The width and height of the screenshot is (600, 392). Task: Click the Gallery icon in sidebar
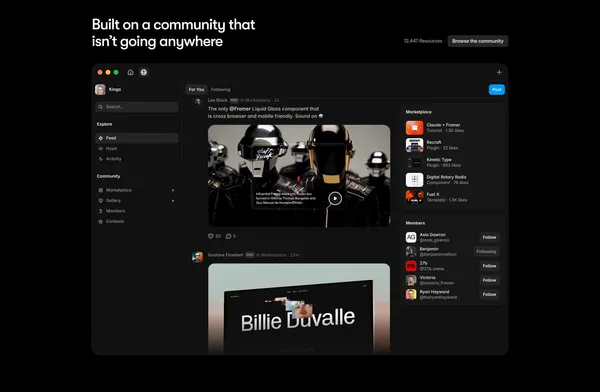coord(101,201)
